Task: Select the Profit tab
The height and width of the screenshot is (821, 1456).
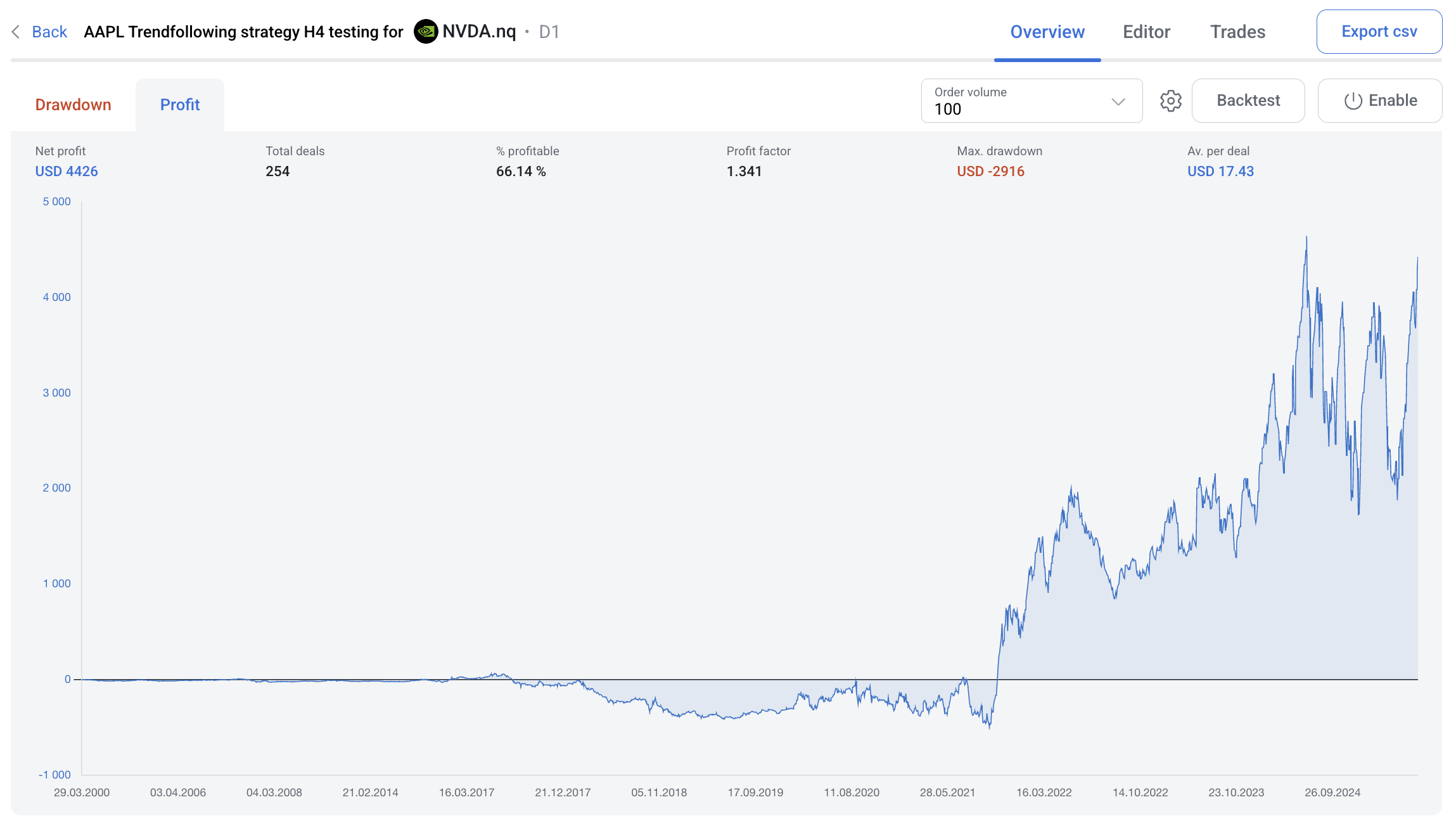Action: pos(180,105)
